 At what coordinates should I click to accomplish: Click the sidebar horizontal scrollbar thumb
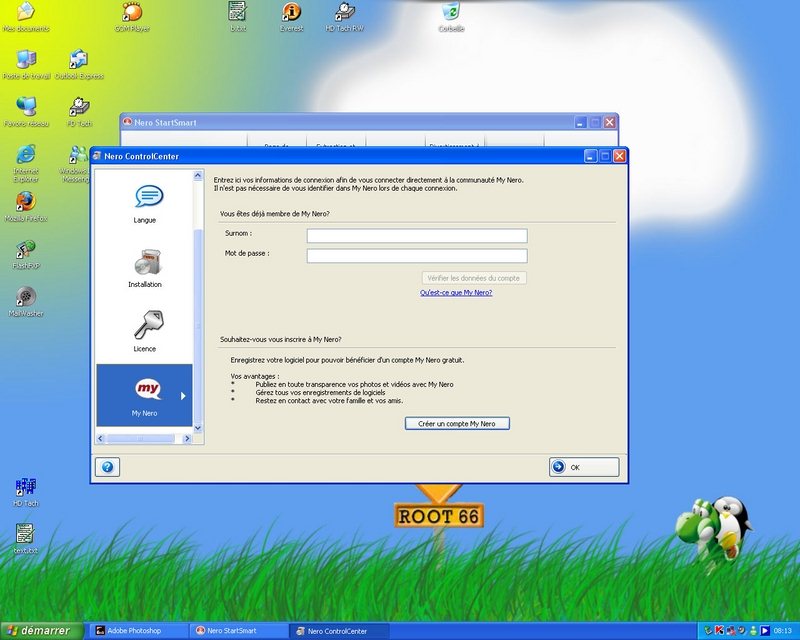click(140, 438)
